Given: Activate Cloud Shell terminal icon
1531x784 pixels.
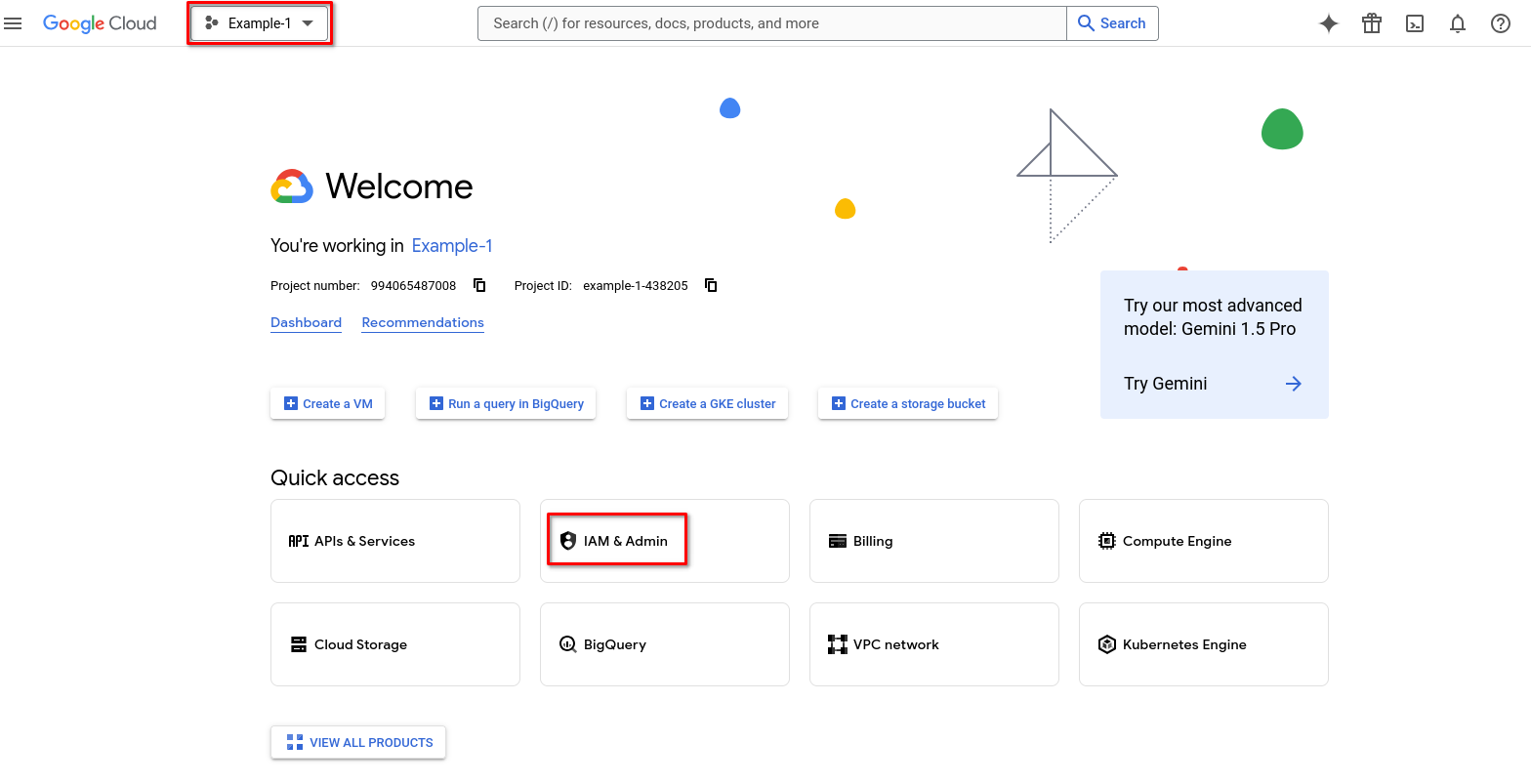Looking at the screenshot, I should point(1415,23).
